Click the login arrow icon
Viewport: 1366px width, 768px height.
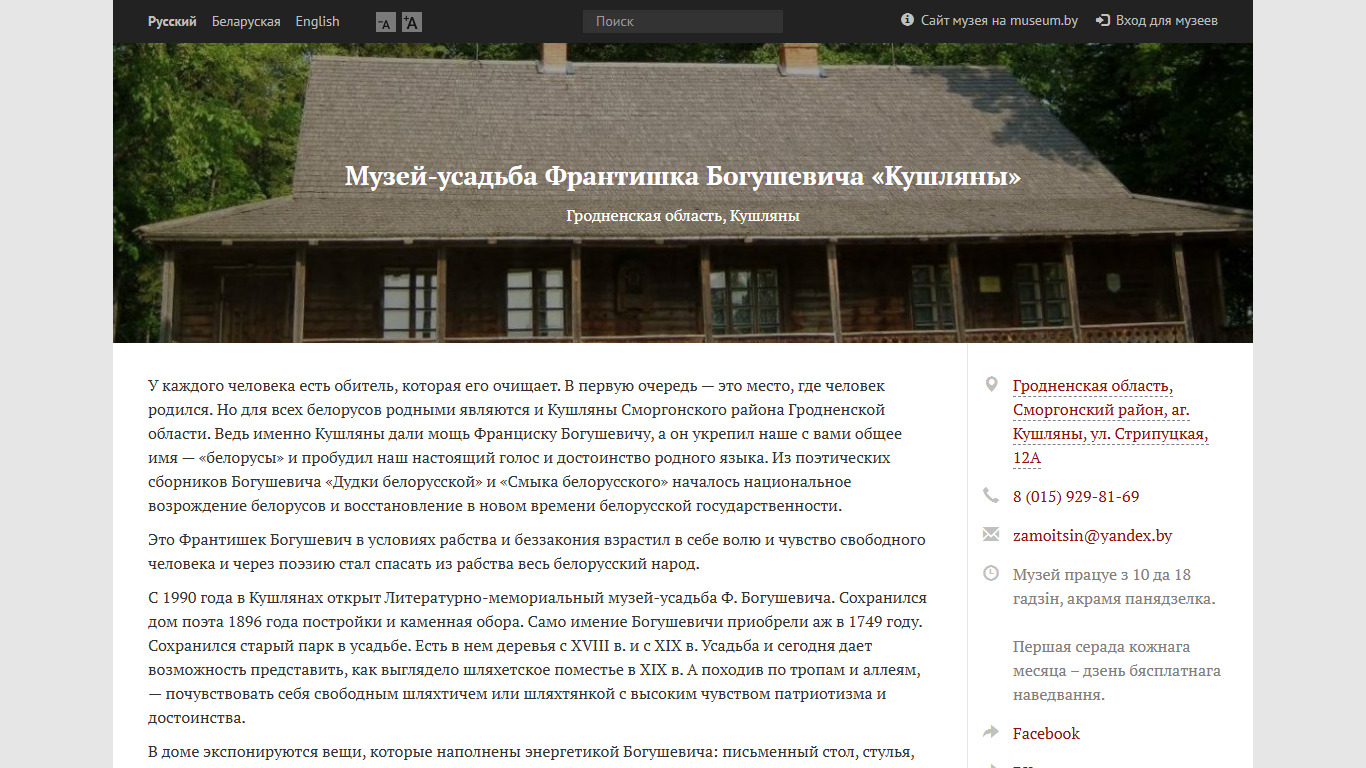coord(1103,20)
